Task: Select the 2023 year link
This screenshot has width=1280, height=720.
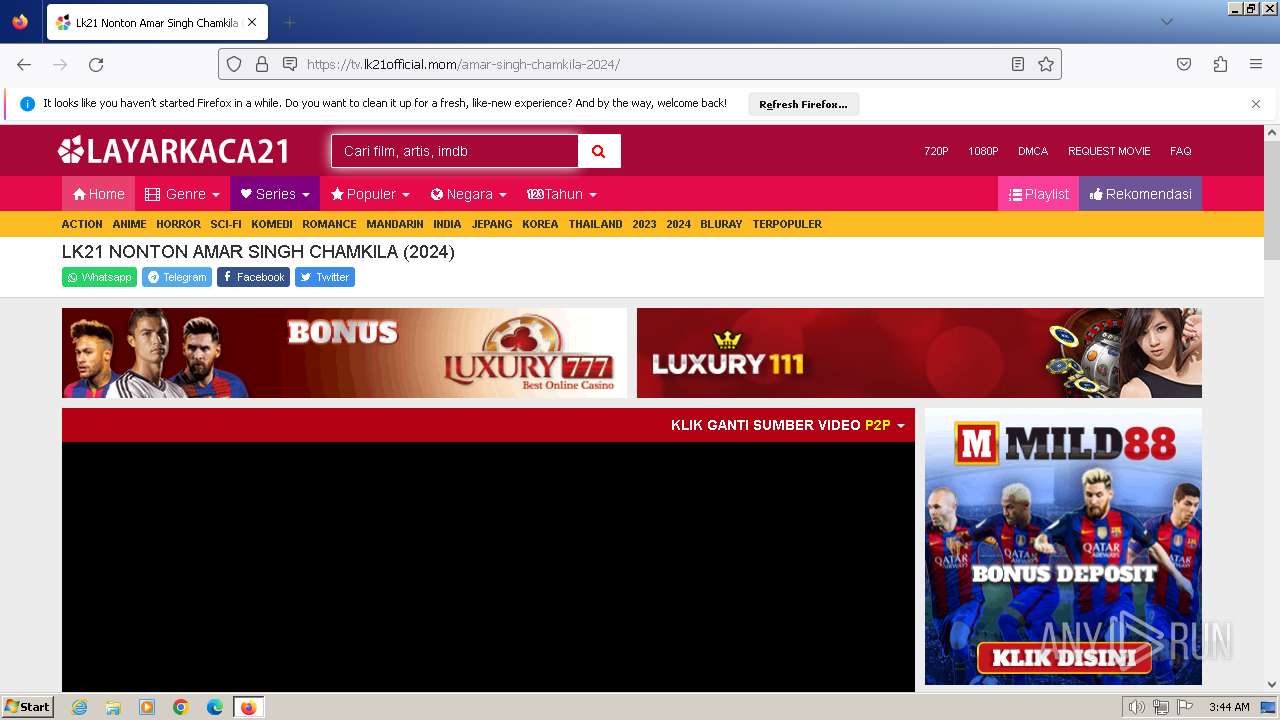Action: (644, 224)
